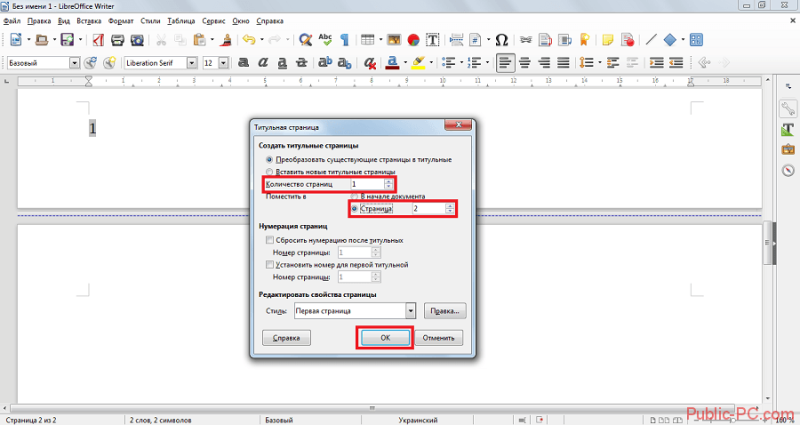Toggle formatting marks pilcrow icon

[345, 40]
